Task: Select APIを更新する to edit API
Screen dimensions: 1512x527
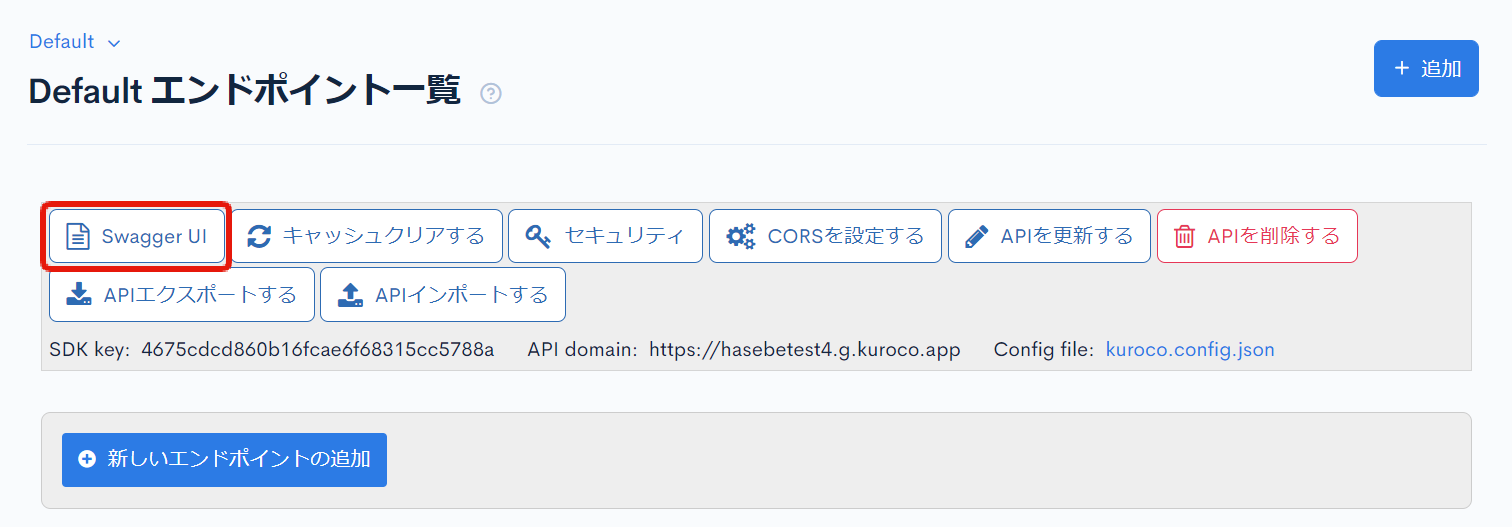Action: click(1049, 236)
